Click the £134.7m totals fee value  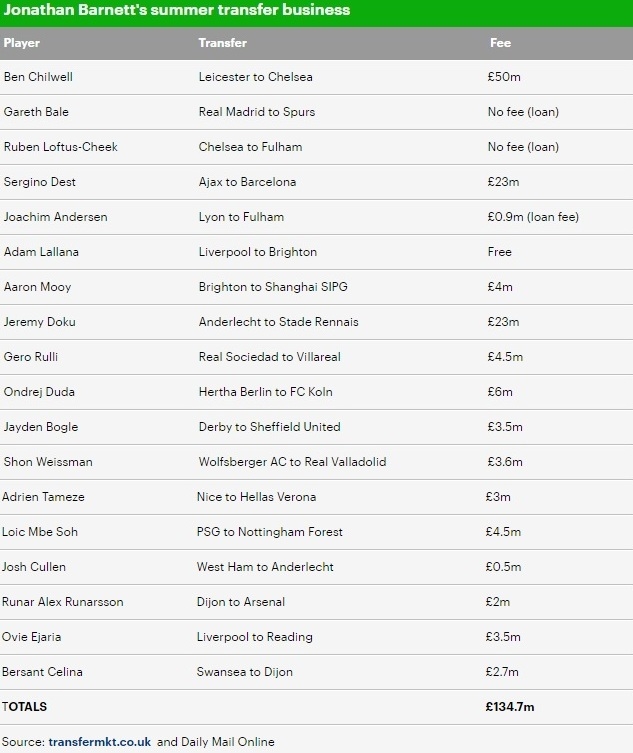(x=510, y=707)
